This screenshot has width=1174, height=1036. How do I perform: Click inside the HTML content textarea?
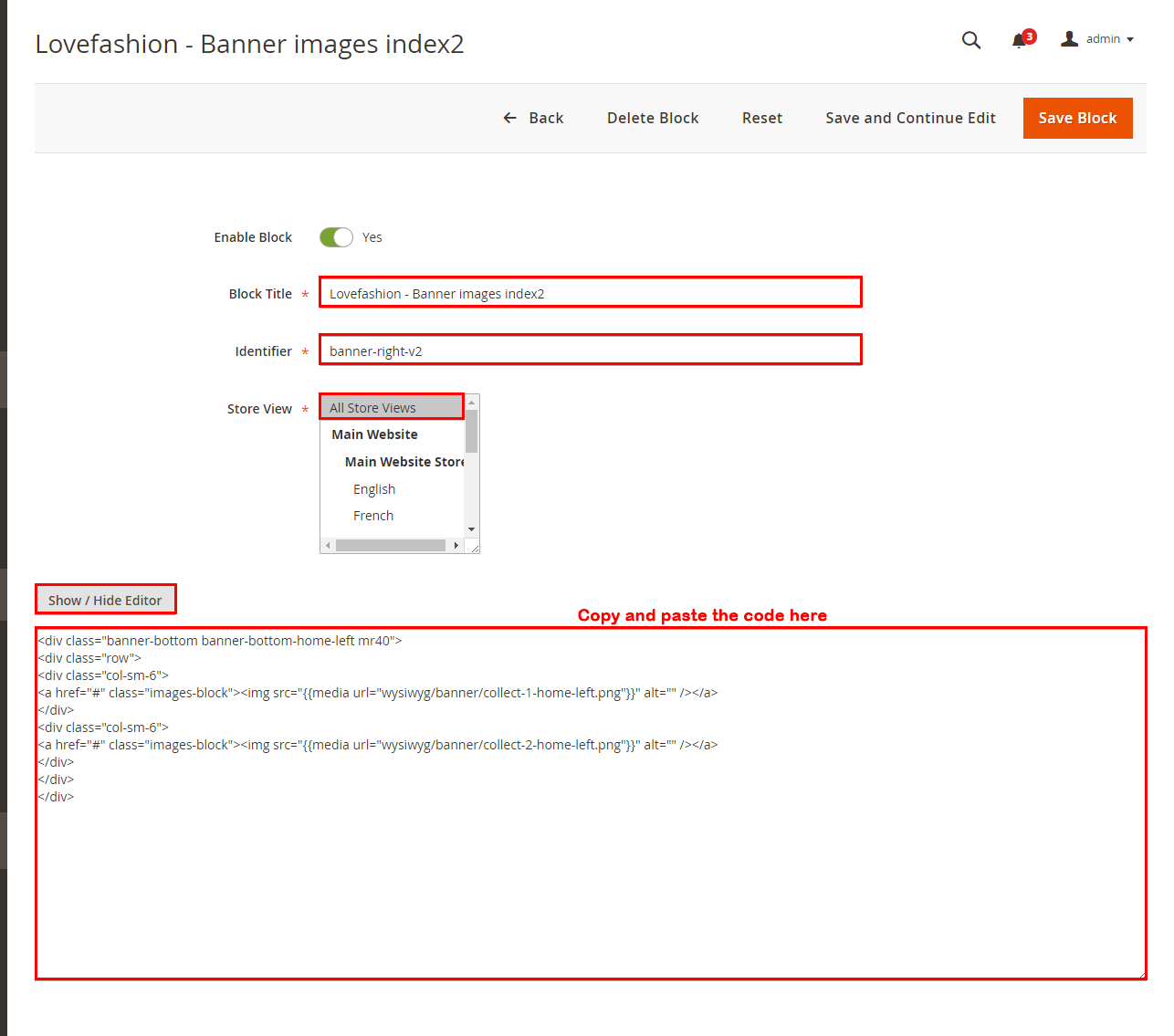(591, 803)
